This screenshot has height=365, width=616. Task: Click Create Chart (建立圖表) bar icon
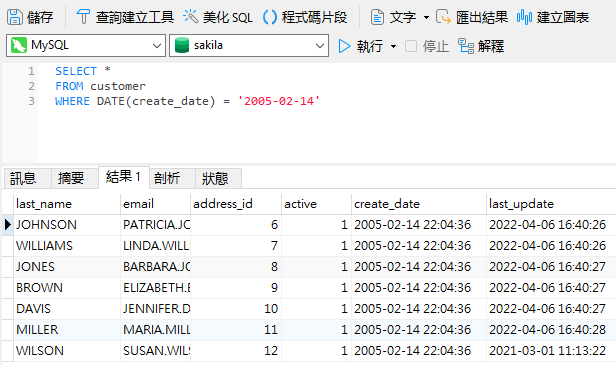click(x=524, y=17)
